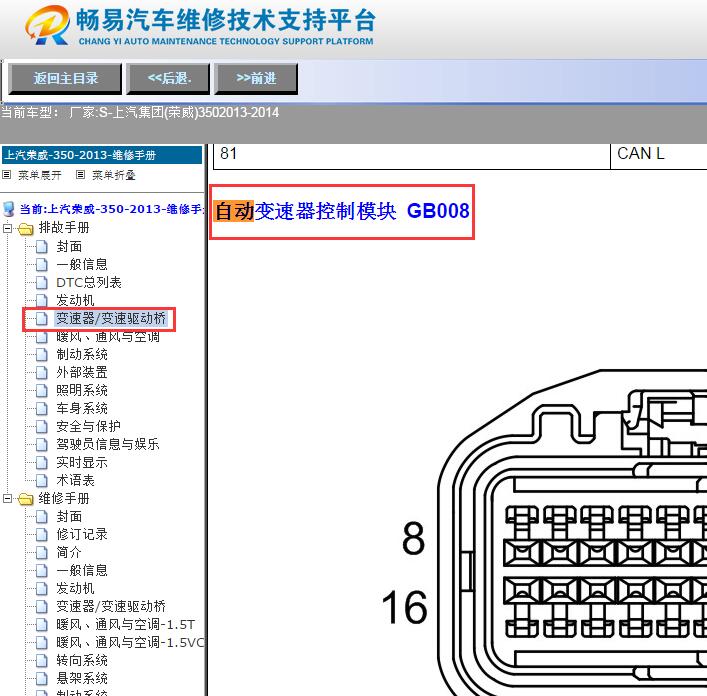
Task: Expand all menus with 菜单展开
Action: pos(33,175)
